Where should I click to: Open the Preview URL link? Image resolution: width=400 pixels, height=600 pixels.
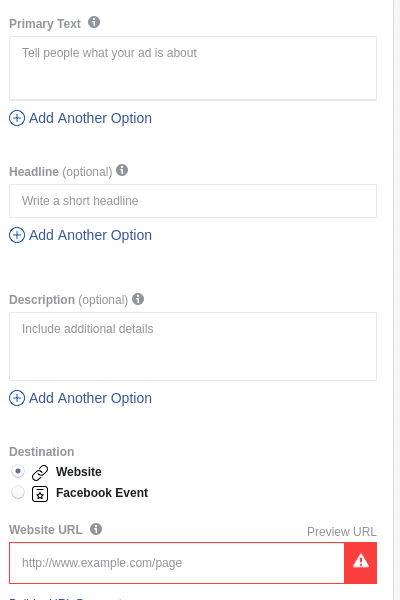point(341,532)
